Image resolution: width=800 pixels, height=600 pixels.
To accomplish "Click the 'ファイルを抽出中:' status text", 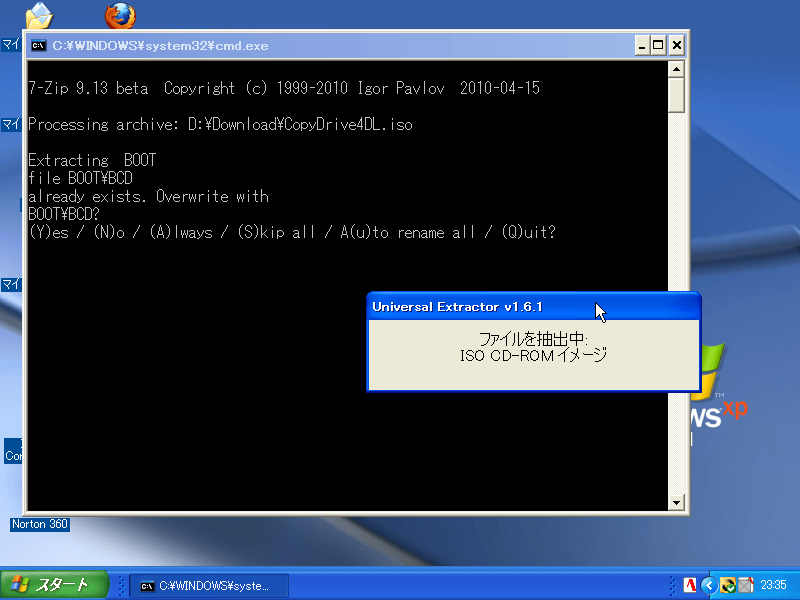I will point(534,339).
